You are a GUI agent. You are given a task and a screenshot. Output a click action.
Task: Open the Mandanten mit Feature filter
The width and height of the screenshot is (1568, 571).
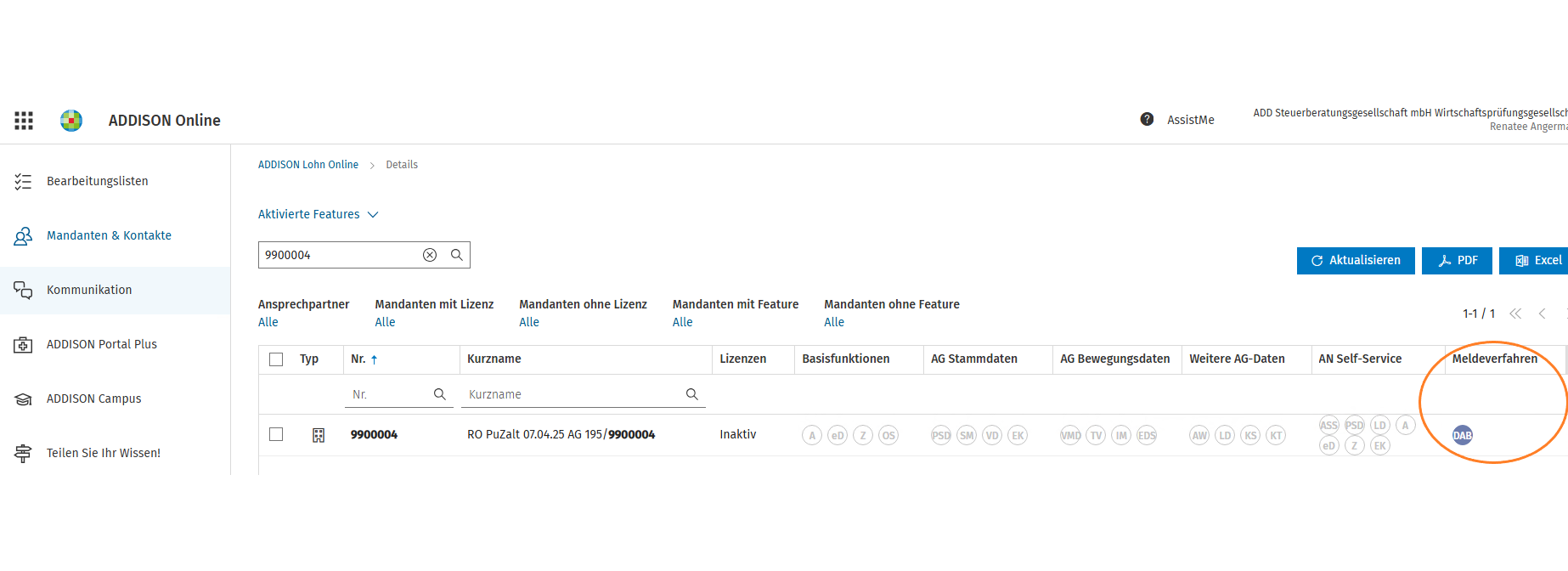pyautogui.click(x=682, y=322)
